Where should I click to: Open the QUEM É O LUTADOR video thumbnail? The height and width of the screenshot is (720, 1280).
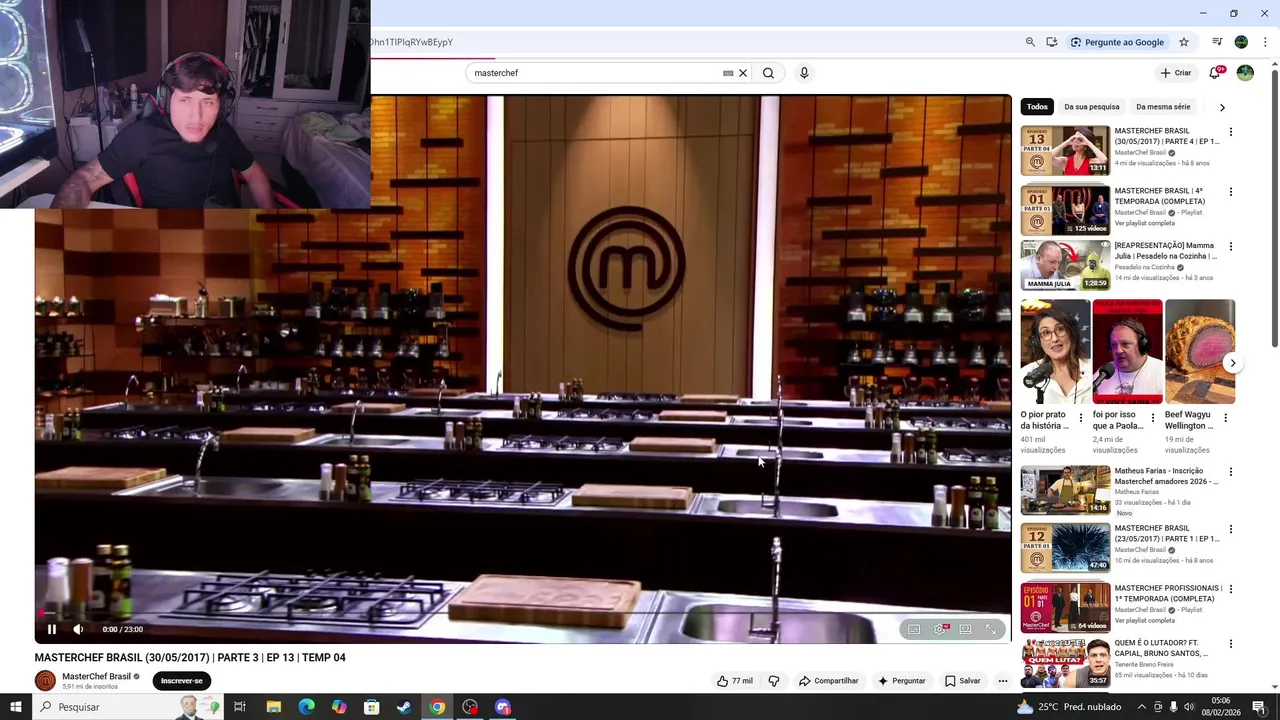coord(1065,663)
